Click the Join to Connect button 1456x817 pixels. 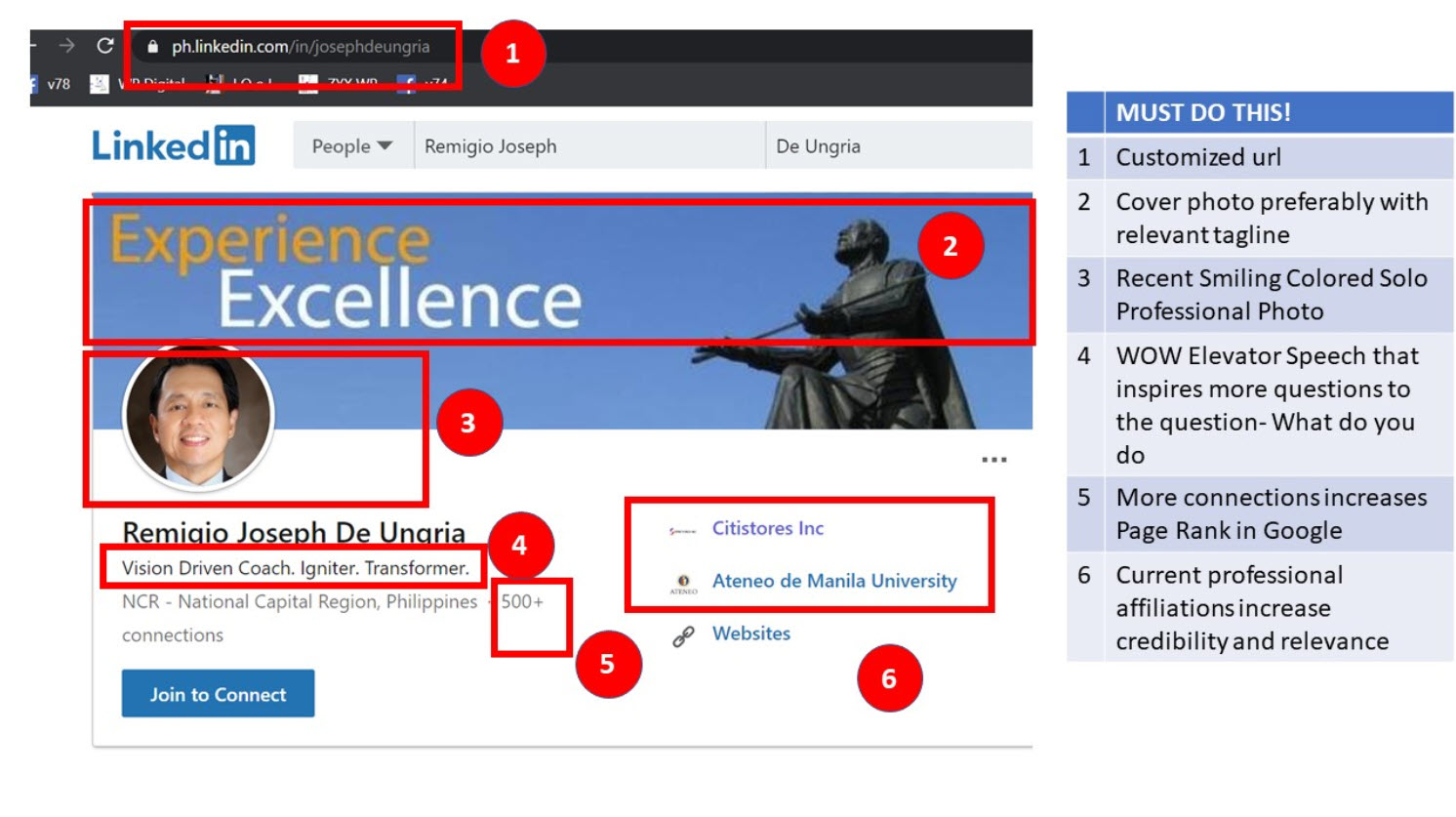[218, 694]
